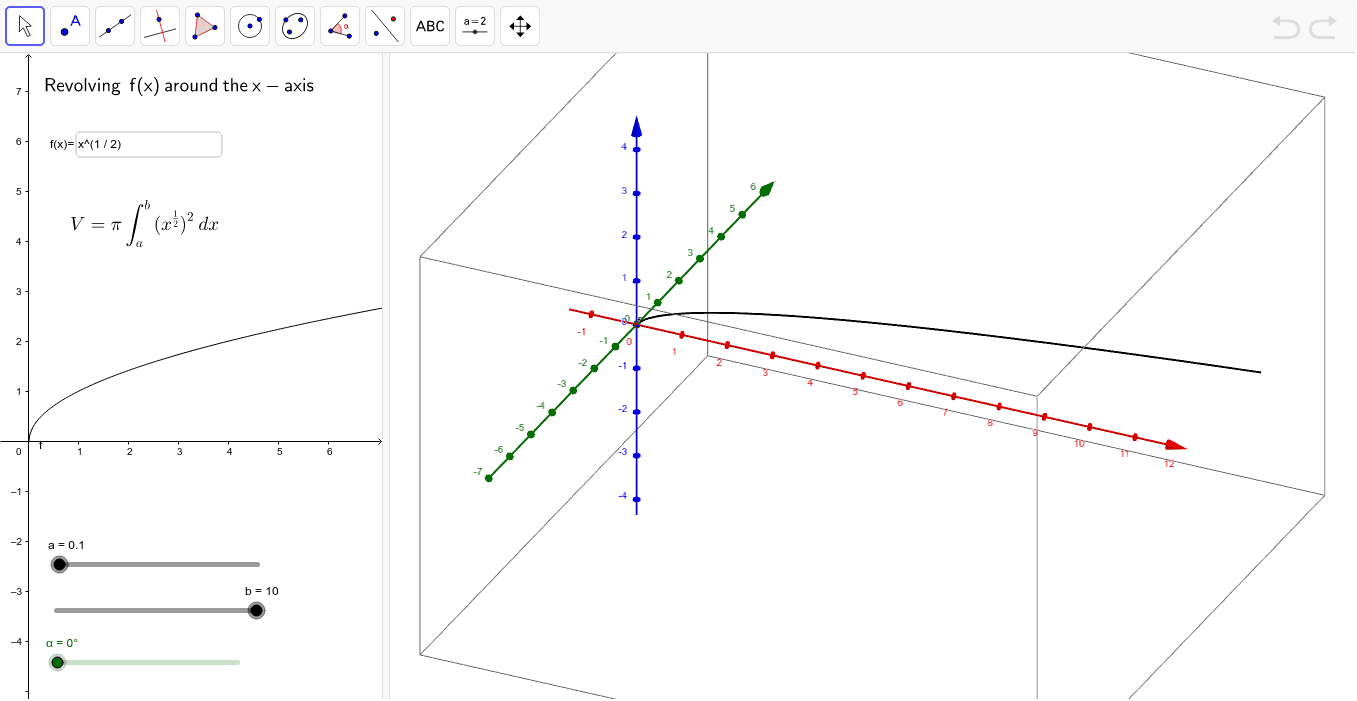The image size is (1357, 701).
Task: Click the track of the α angle slider
Action: pyautogui.click(x=148, y=662)
